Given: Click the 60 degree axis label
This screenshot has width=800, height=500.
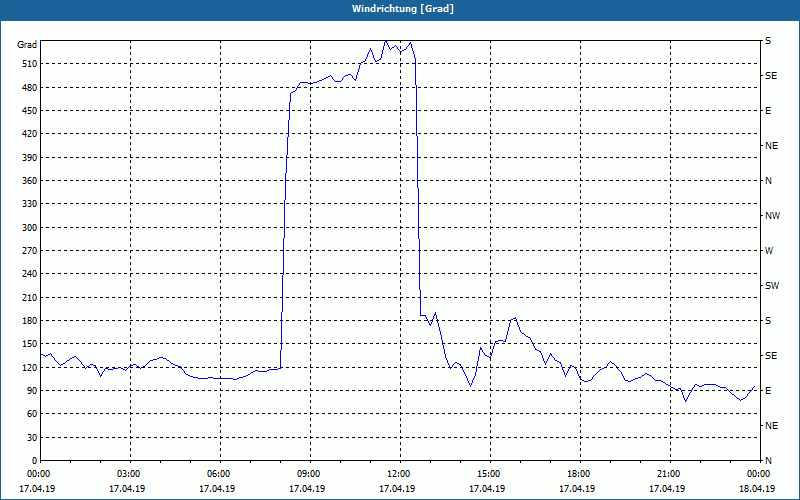Looking at the screenshot, I should (32, 414).
